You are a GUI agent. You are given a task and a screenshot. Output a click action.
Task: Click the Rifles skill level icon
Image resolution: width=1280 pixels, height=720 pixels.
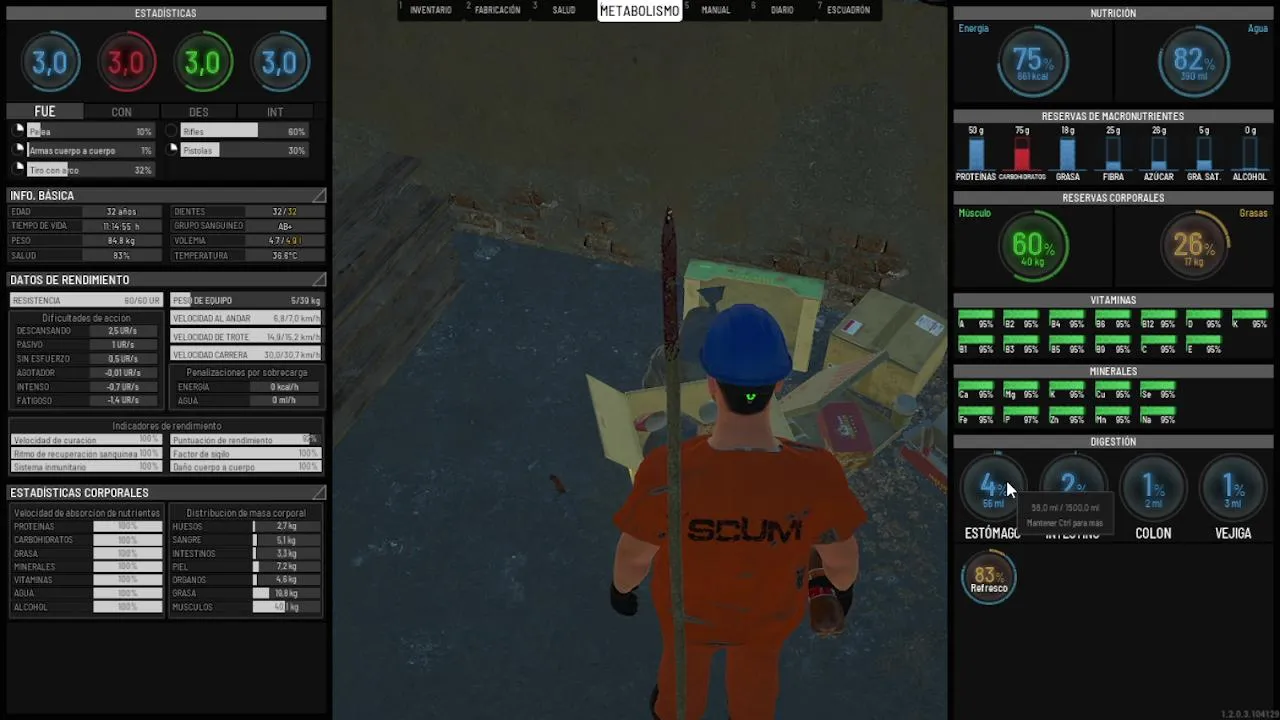(172, 131)
